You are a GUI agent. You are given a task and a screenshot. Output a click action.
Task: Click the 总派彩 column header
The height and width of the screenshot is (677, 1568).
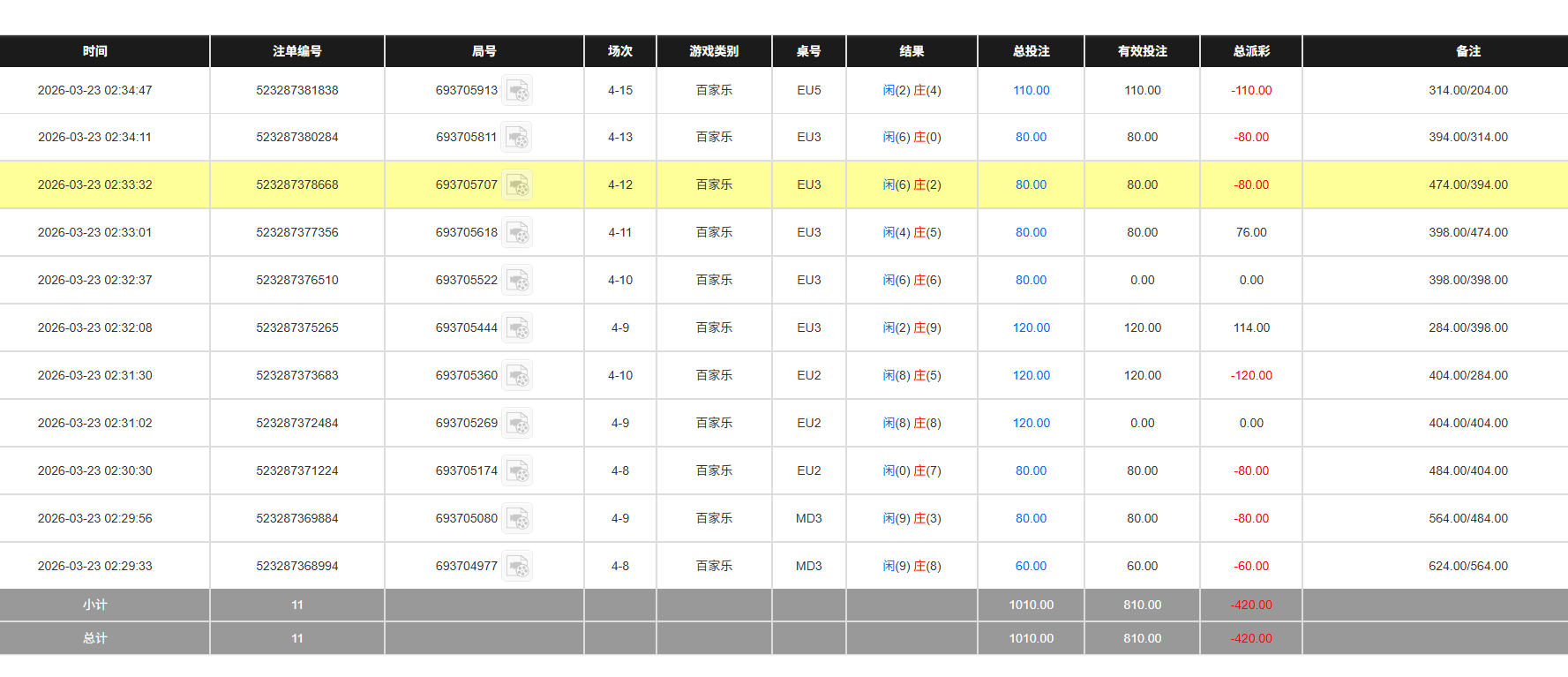click(1251, 51)
